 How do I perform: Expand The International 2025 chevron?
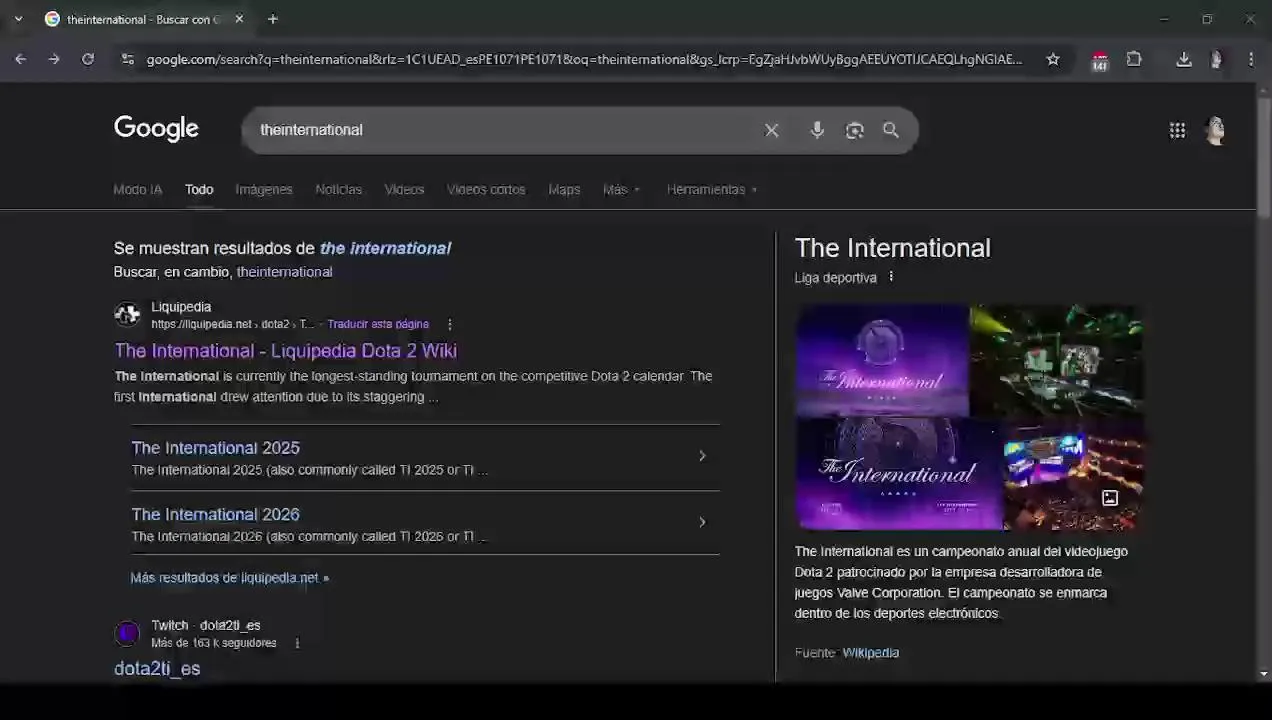[x=702, y=456]
